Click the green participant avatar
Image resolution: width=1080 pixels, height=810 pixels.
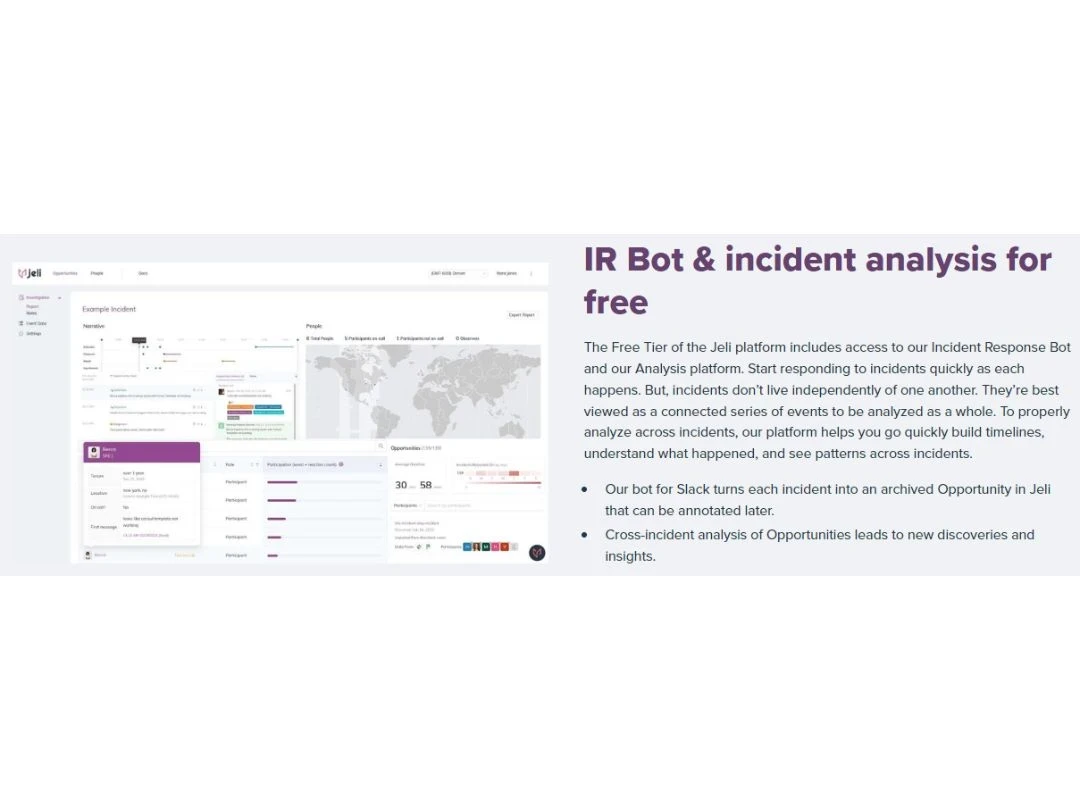486,547
